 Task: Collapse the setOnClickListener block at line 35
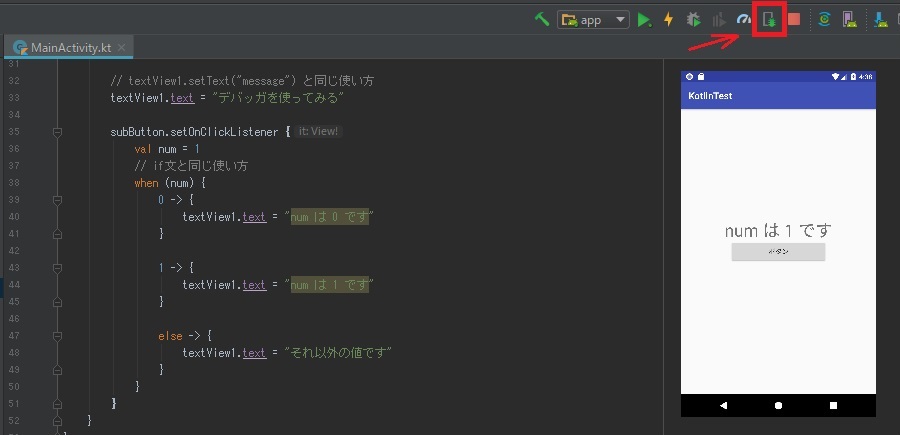(x=57, y=132)
